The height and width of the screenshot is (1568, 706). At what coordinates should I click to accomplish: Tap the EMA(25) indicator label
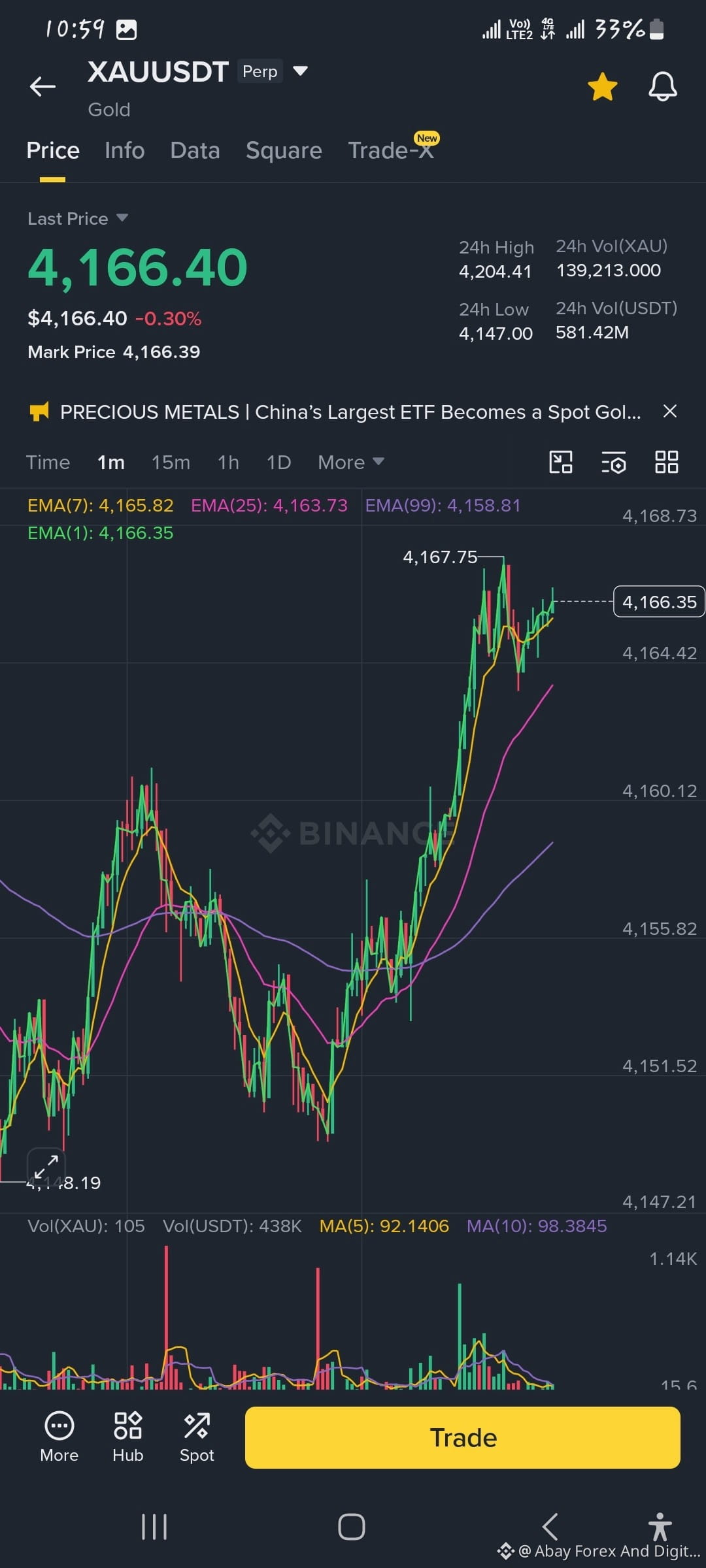(x=269, y=506)
